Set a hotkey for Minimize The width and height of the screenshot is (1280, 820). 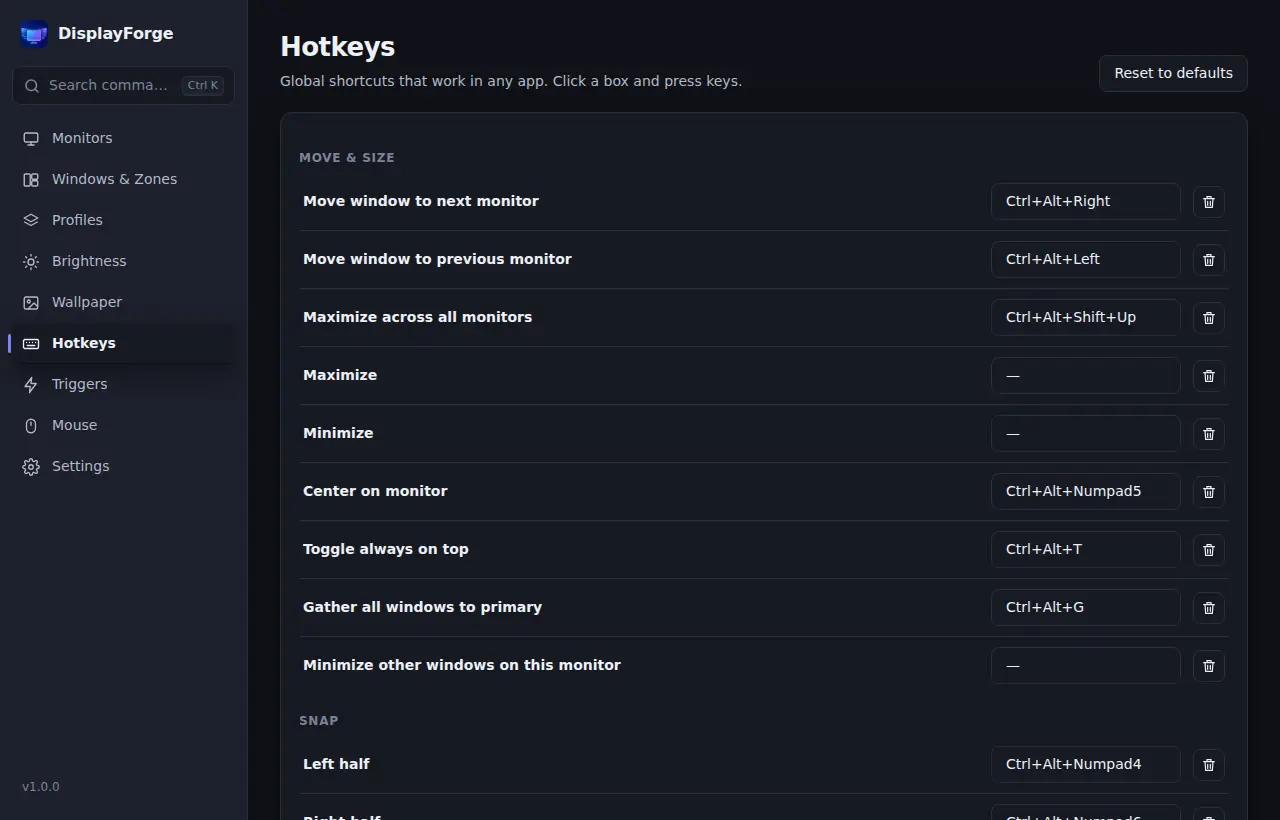pos(1085,433)
